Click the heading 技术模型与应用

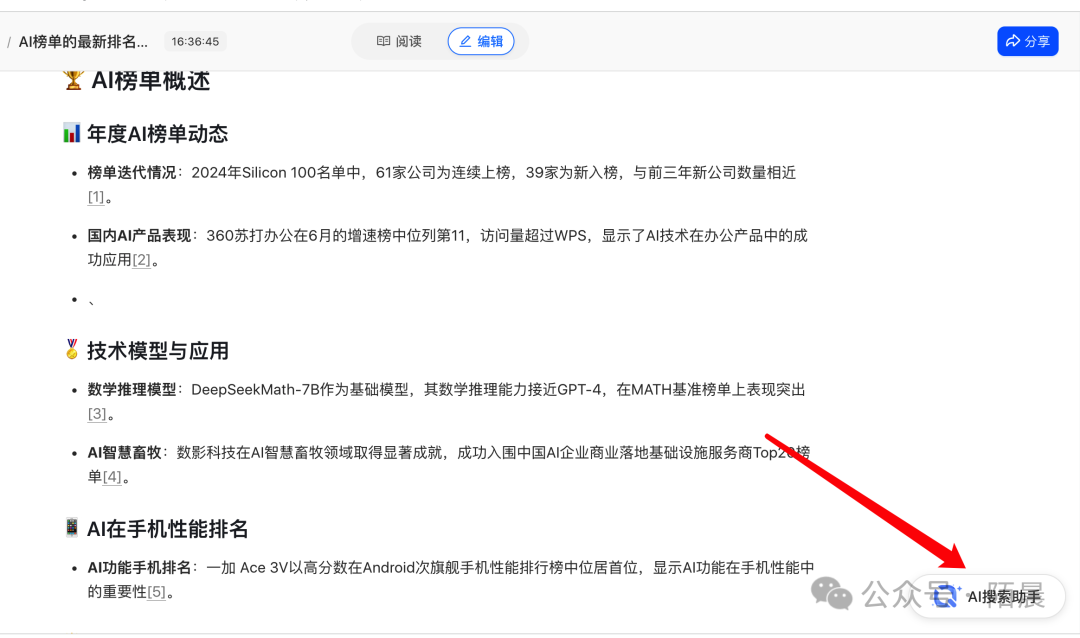coord(158,351)
